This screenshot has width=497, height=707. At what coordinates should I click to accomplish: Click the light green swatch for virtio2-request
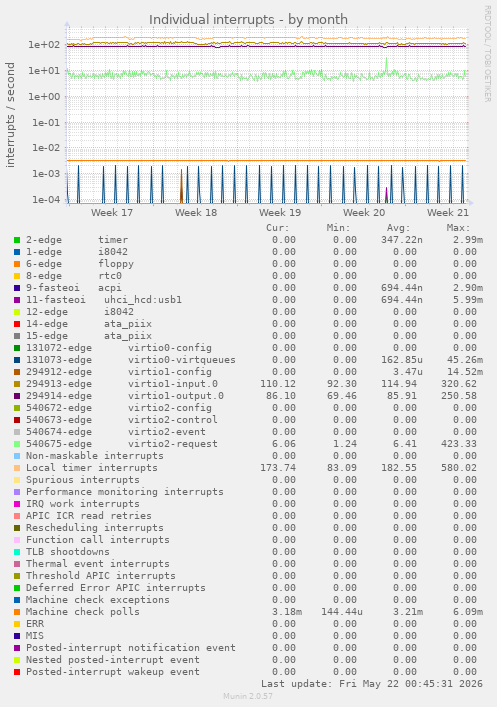17,444
